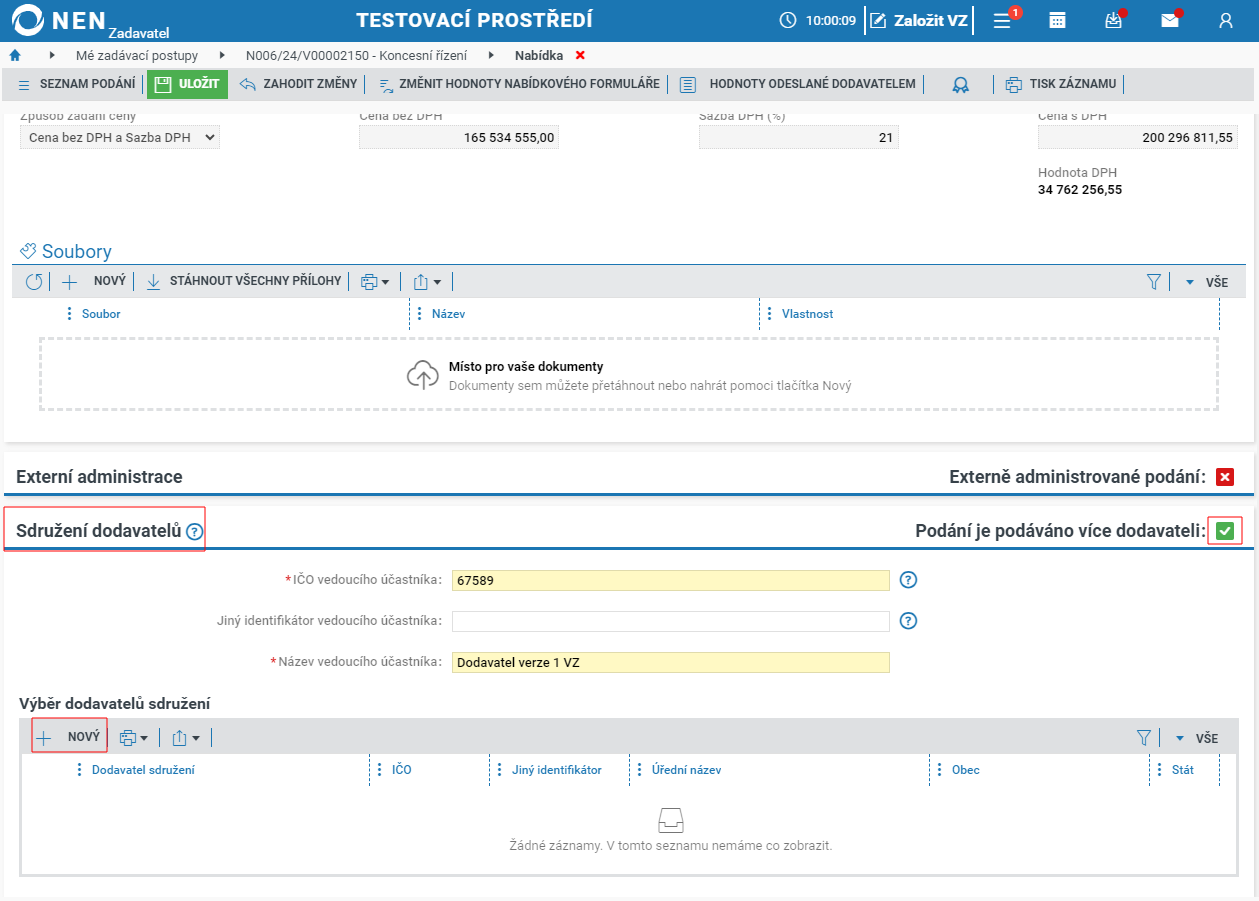Image resolution: width=1259 pixels, height=901 pixels.
Task: Open SEZNAM PODÁNÍ in toolbar
Action: click(76, 84)
